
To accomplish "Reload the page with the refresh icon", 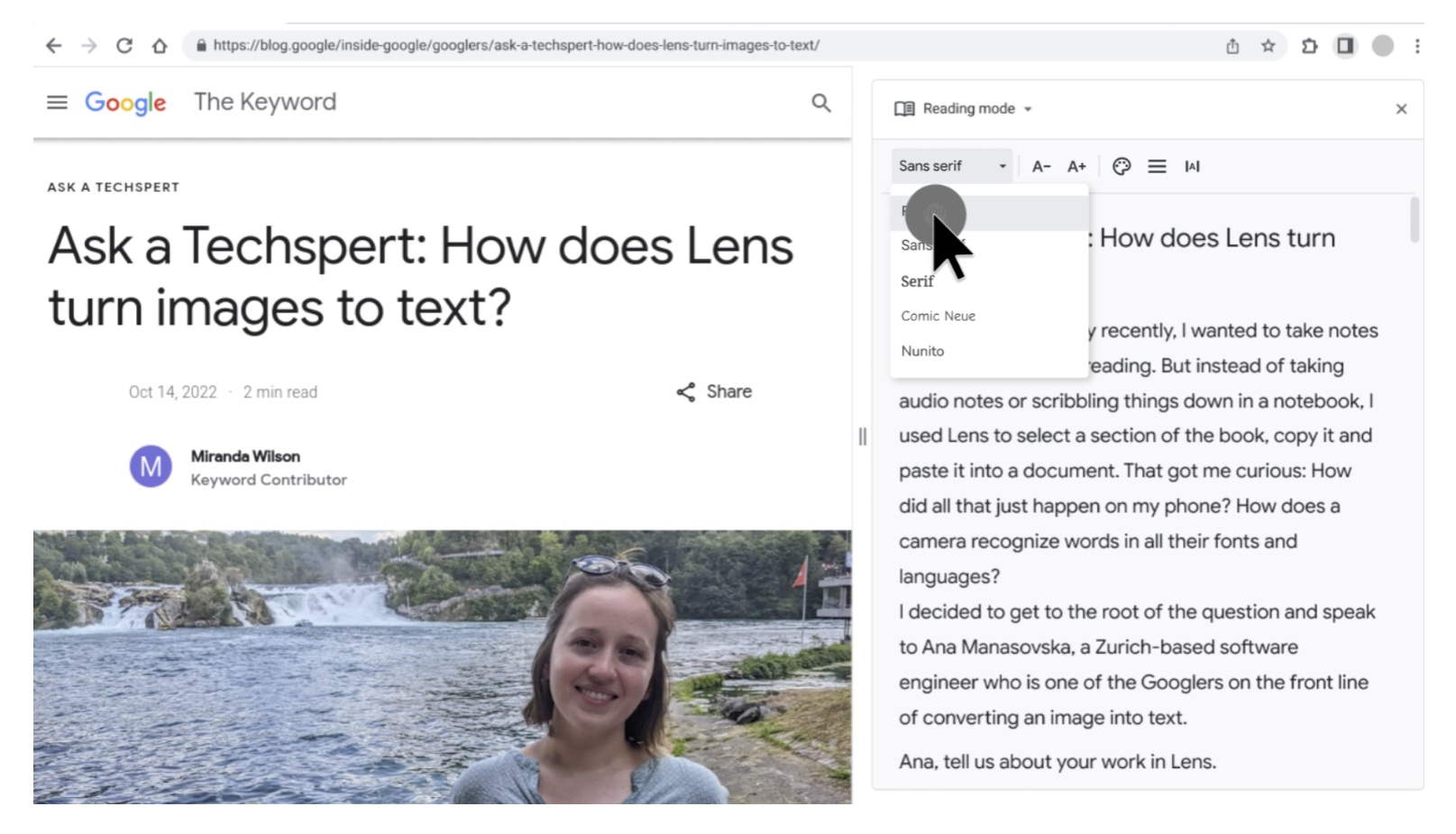I will pyautogui.click(x=124, y=45).
